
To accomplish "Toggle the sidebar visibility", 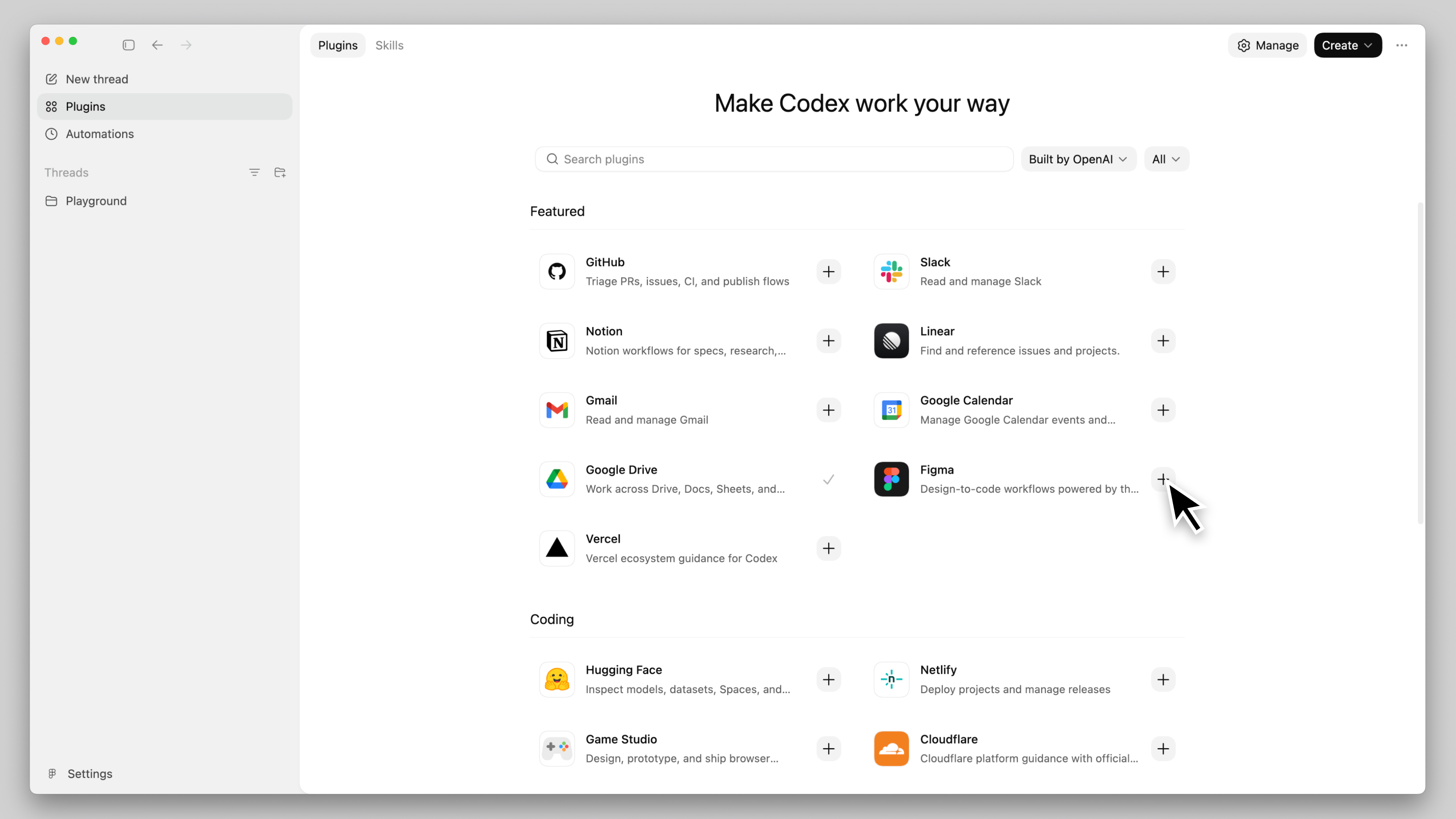I will point(128,45).
